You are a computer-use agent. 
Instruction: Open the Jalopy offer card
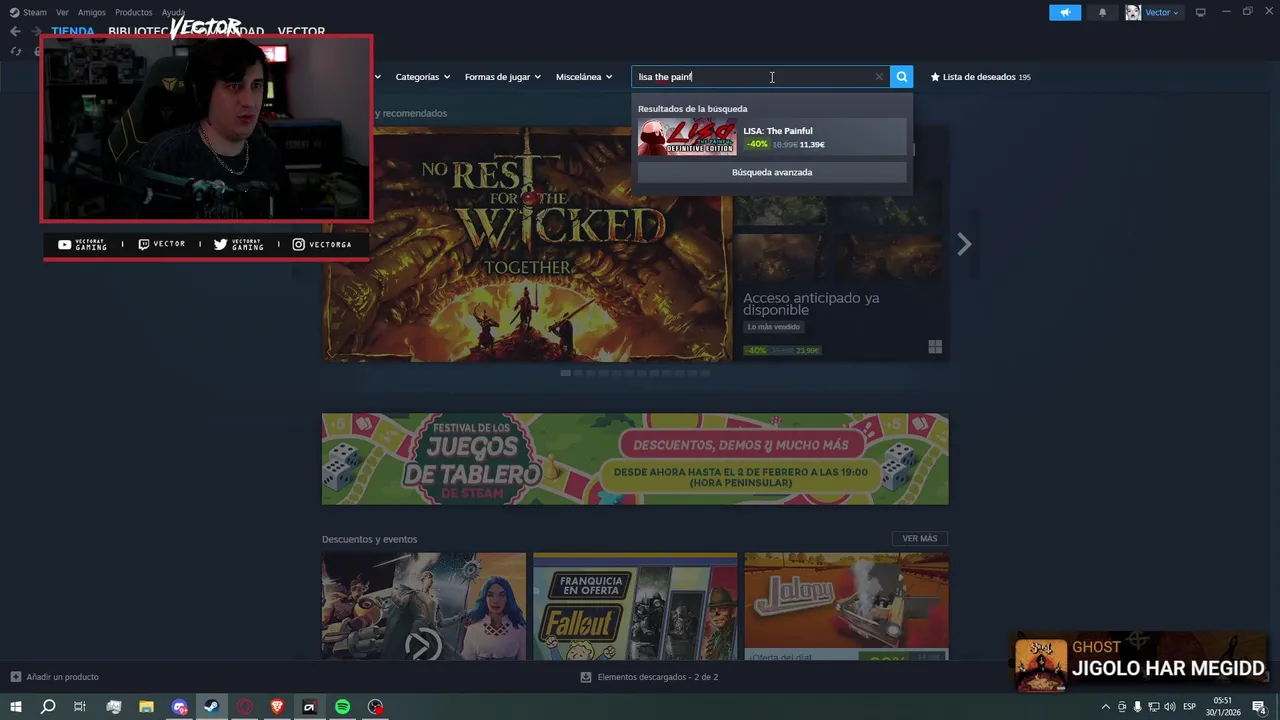846,606
